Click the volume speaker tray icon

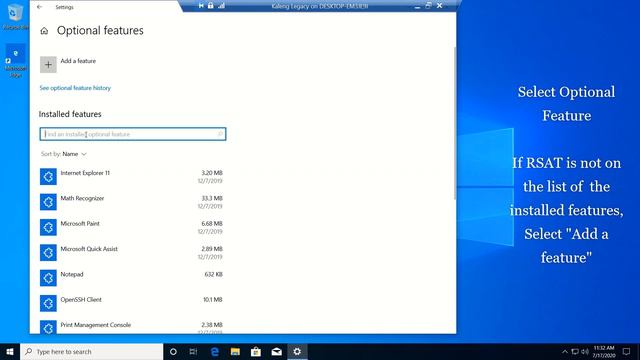pyautogui.click(x=584, y=351)
